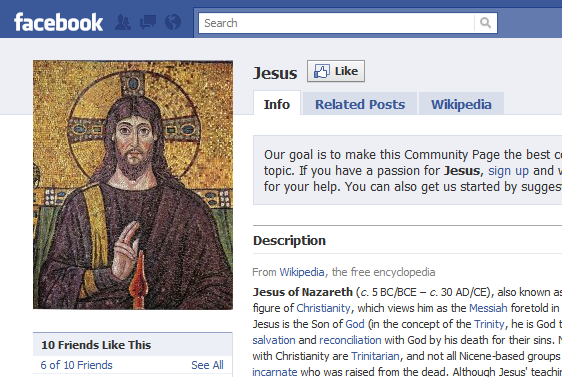Viewport: 562px width, 377px height.
Task: Open the Wikipedia source link
Action: click(302, 272)
